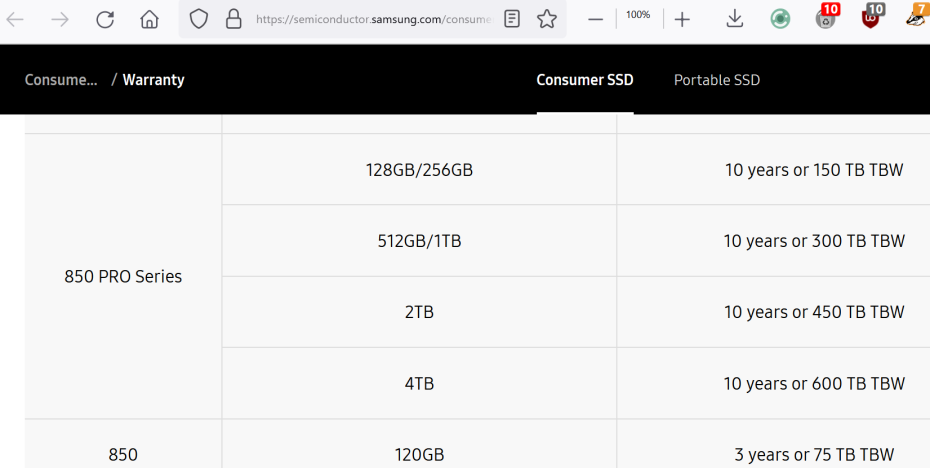930x468 pixels.
Task: View site security padlock details
Action: (x=233, y=19)
